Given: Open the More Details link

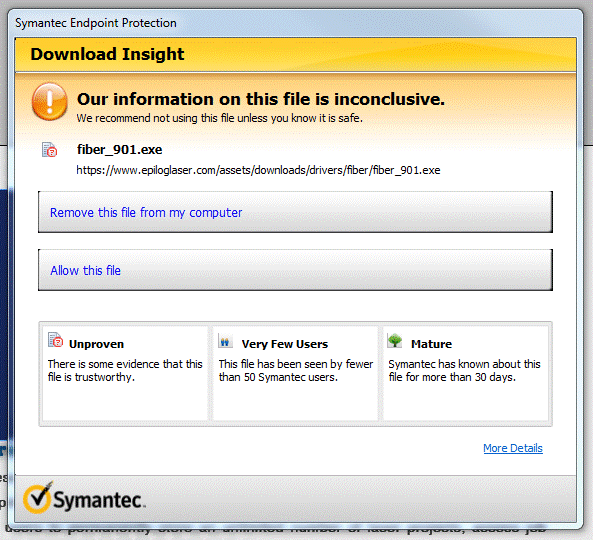Looking at the screenshot, I should pyautogui.click(x=513, y=448).
